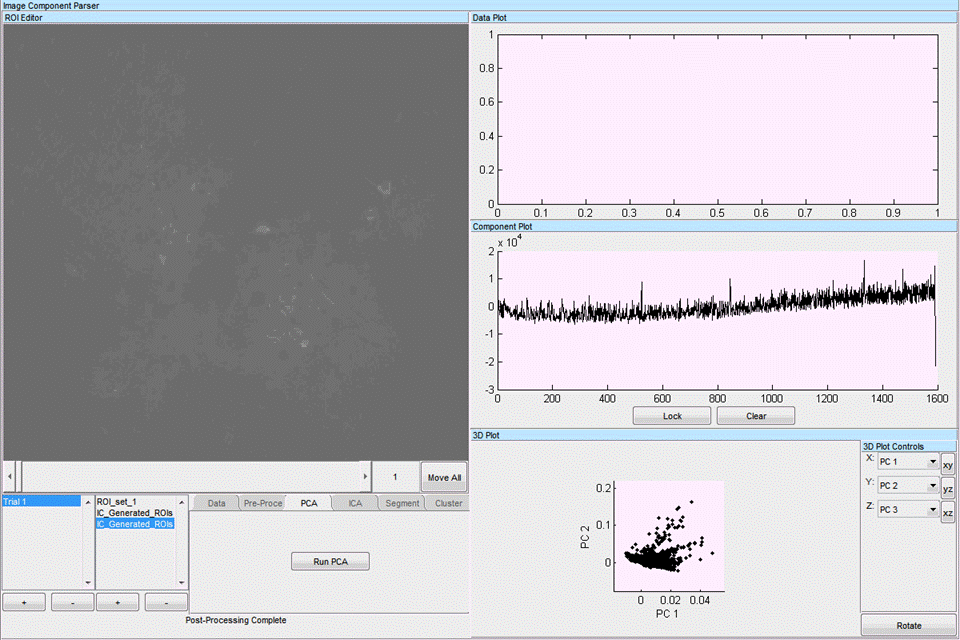Click the frame number input field

396,477
